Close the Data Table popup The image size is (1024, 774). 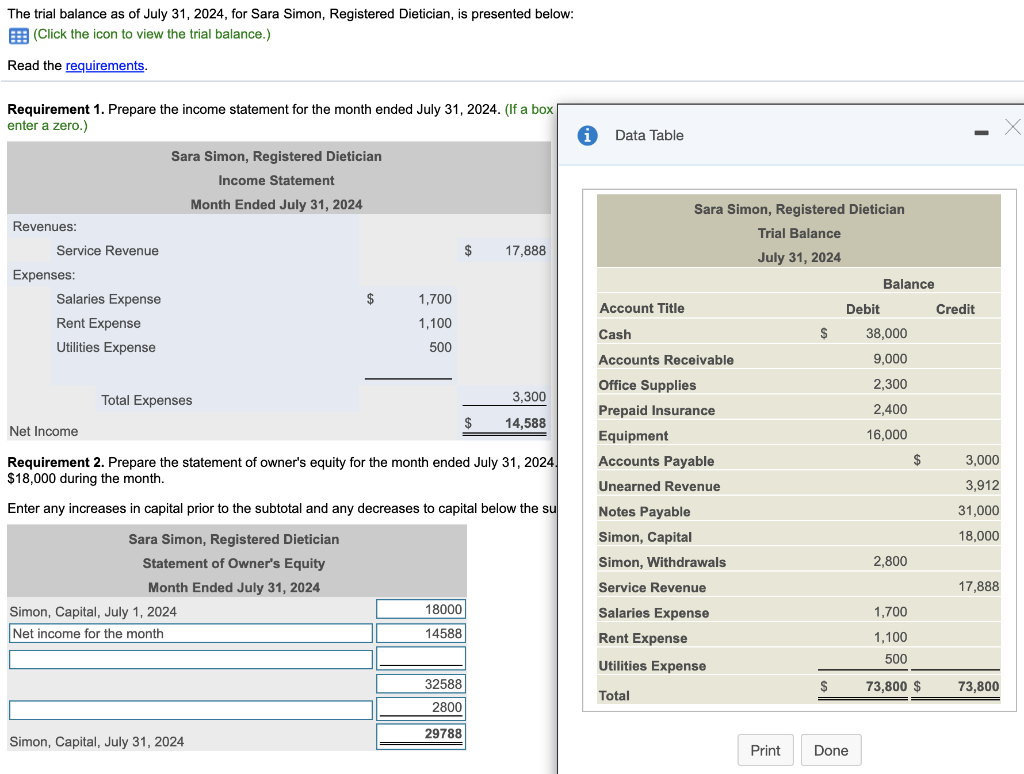(1012, 126)
